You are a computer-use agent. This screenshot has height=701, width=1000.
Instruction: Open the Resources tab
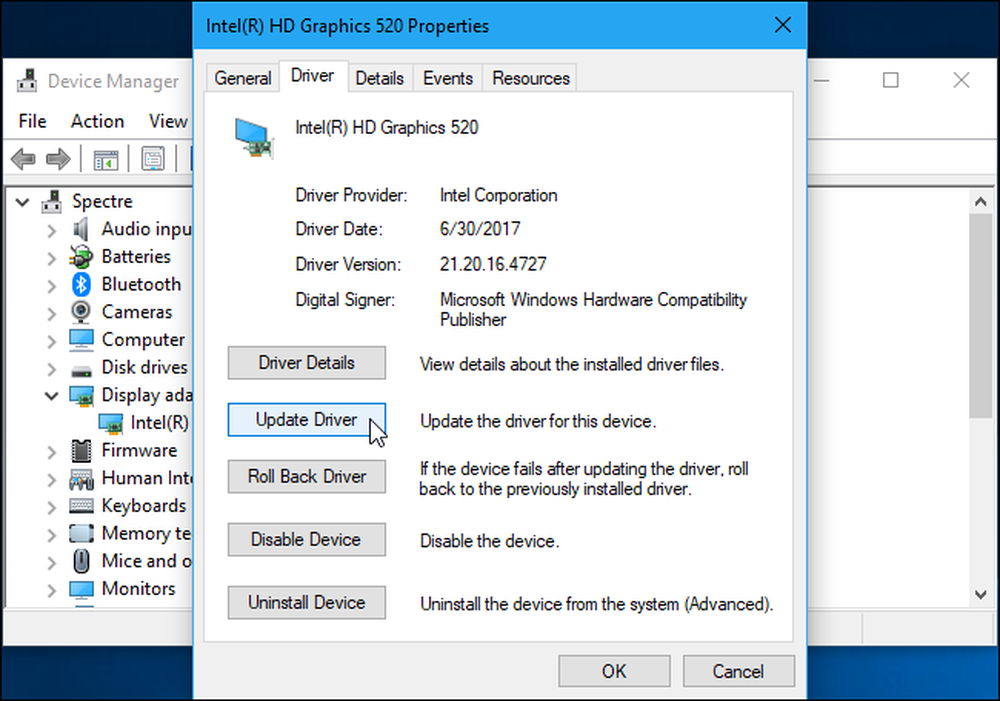(x=531, y=78)
